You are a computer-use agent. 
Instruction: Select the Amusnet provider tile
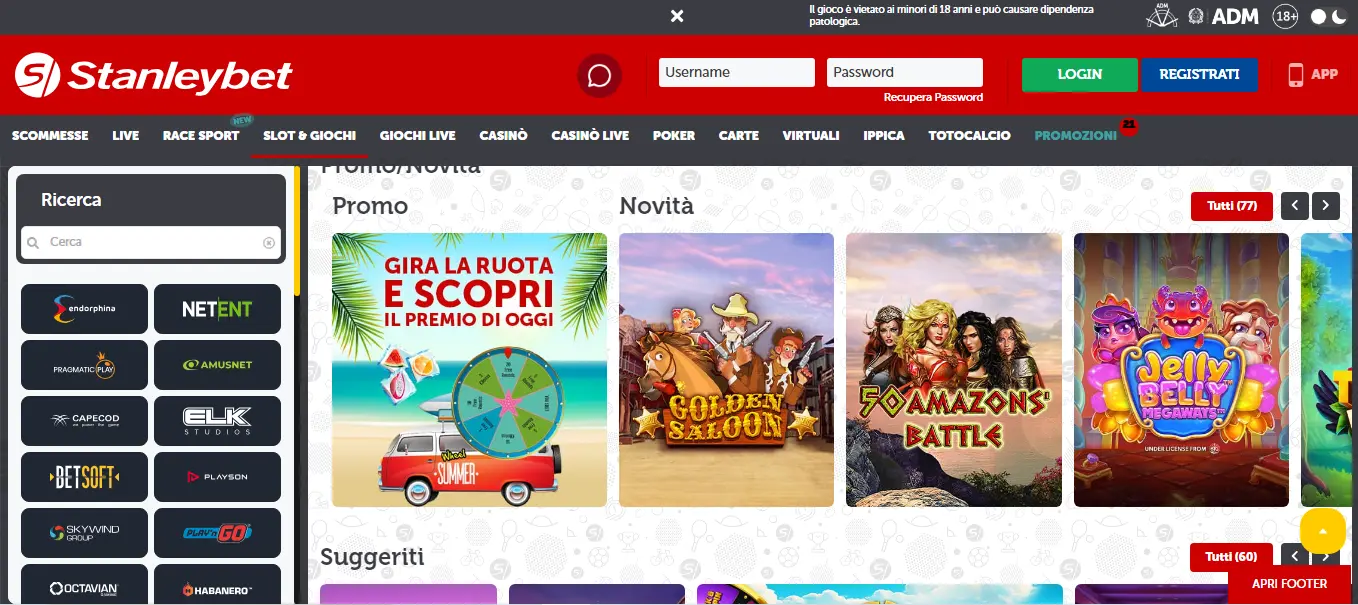[x=217, y=365]
